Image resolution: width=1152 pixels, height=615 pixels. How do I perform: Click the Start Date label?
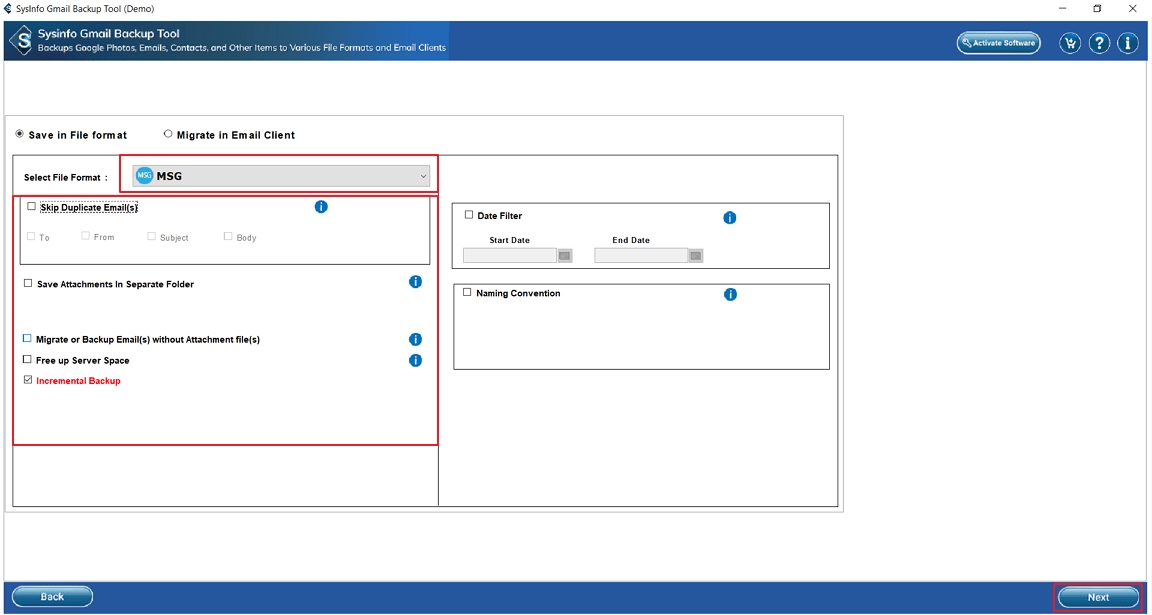point(509,240)
